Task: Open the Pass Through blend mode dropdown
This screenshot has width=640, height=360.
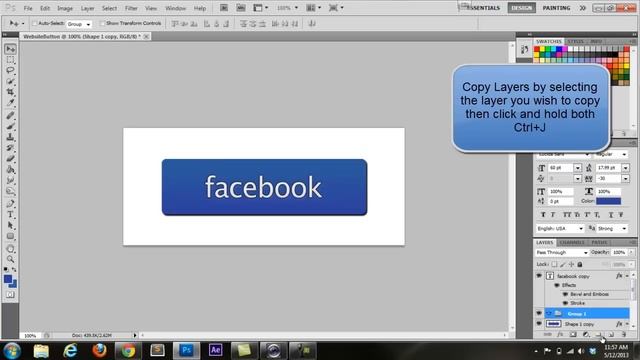Action: point(562,253)
